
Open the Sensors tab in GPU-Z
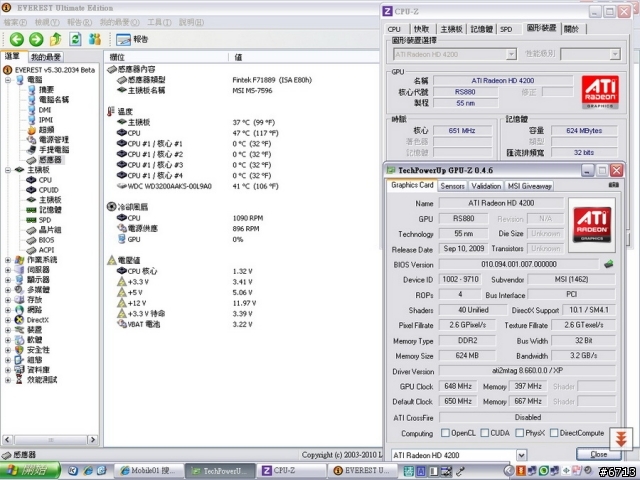click(x=452, y=186)
